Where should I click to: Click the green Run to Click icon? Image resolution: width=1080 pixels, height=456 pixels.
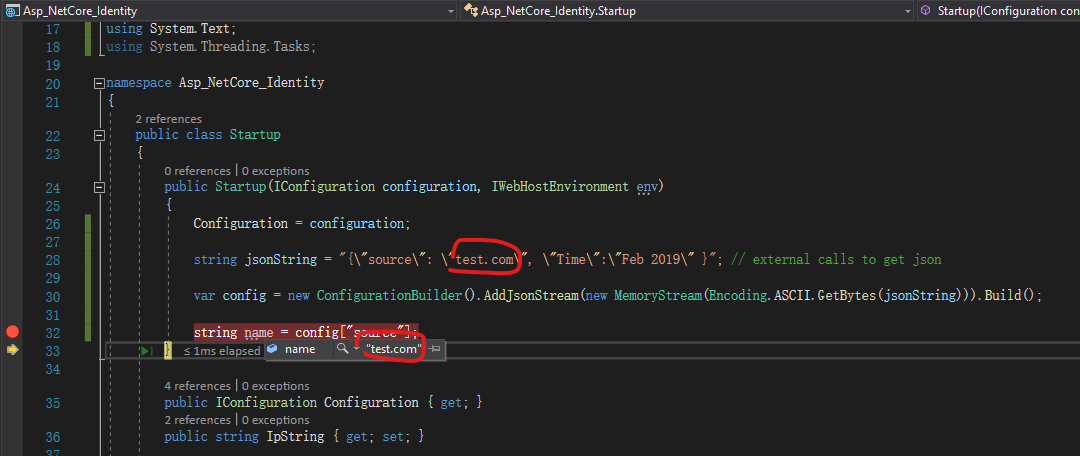147,351
